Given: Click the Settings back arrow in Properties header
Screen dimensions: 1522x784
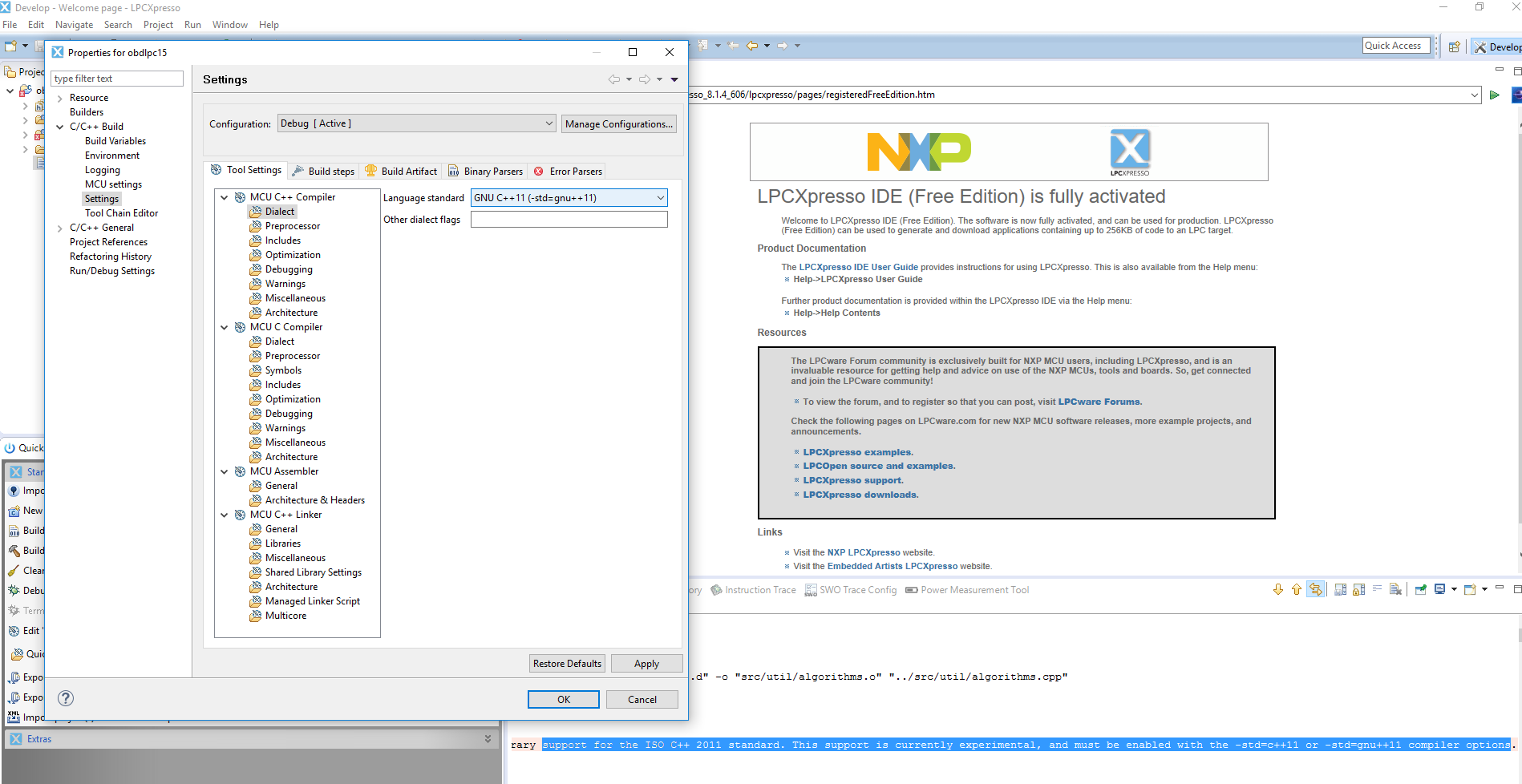Looking at the screenshot, I should (x=614, y=79).
